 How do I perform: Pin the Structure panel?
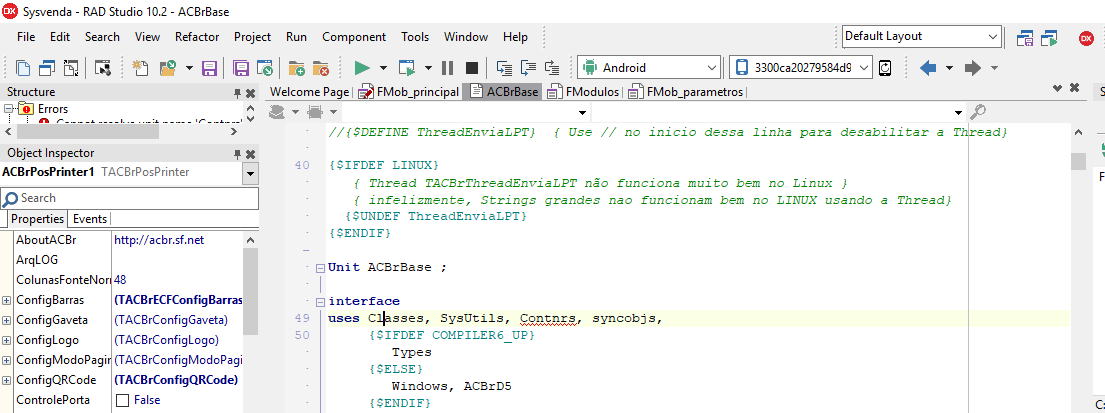point(237,92)
